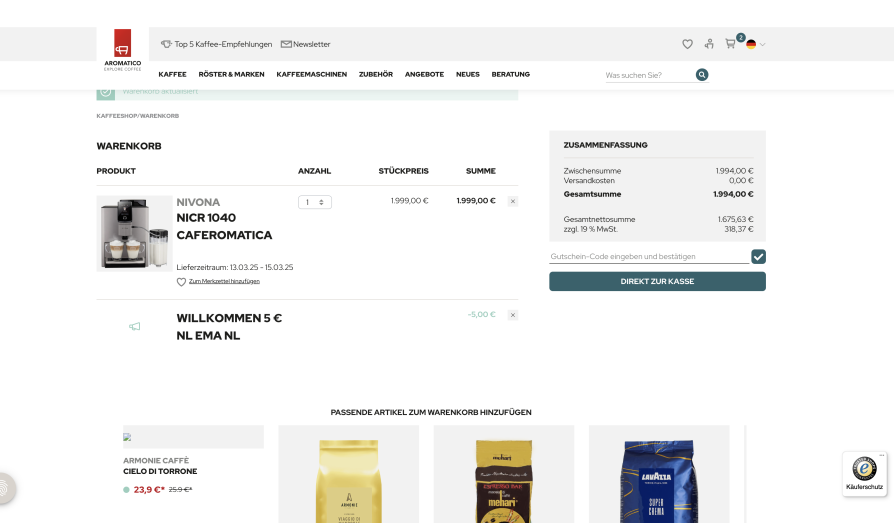Click the Gesamtsumme 1.994,00 € value
894x523 pixels.
pyautogui.click(x=733, y=194)
